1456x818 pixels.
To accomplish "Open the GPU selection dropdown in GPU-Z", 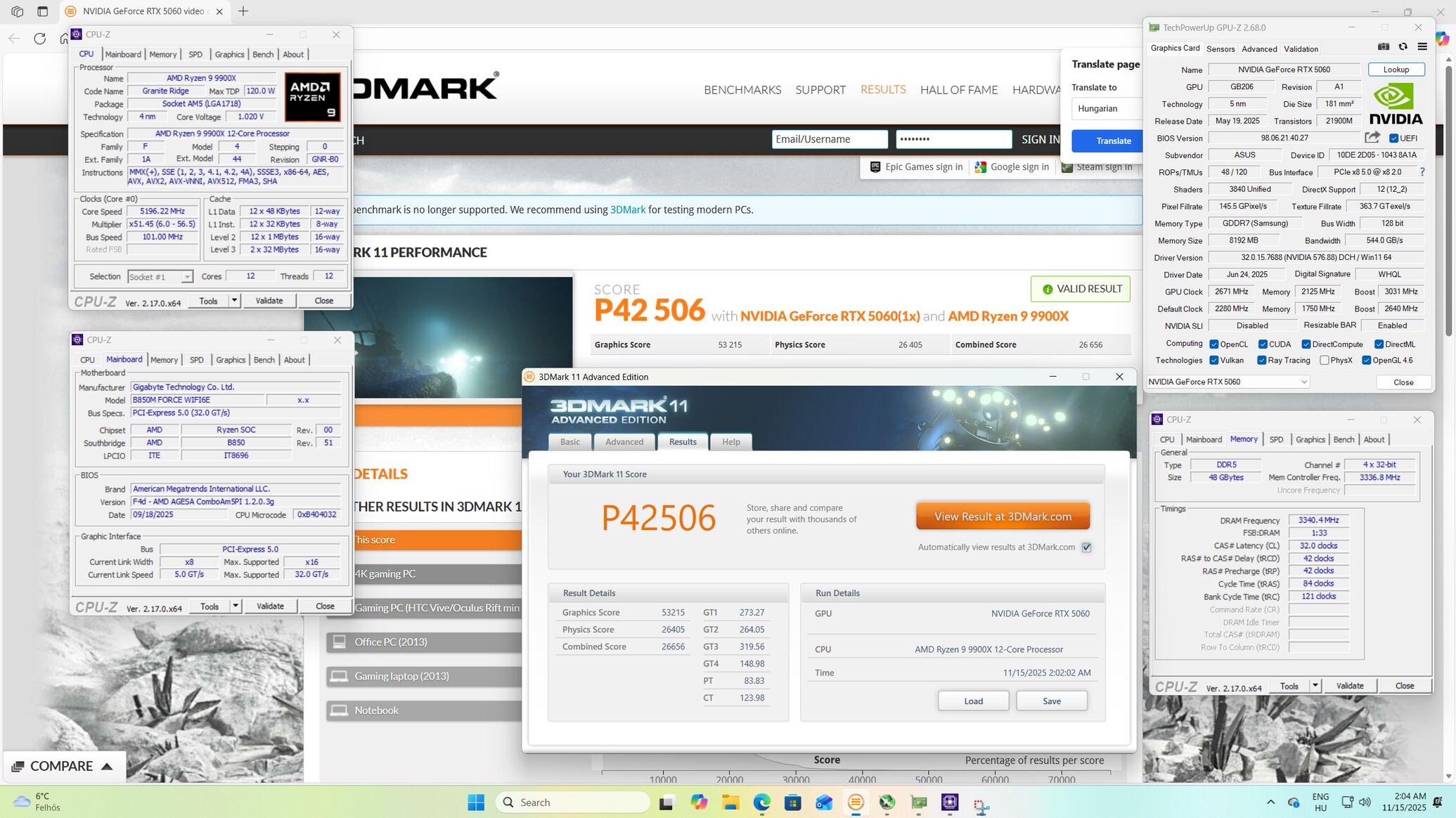I will click(1303, 382).
